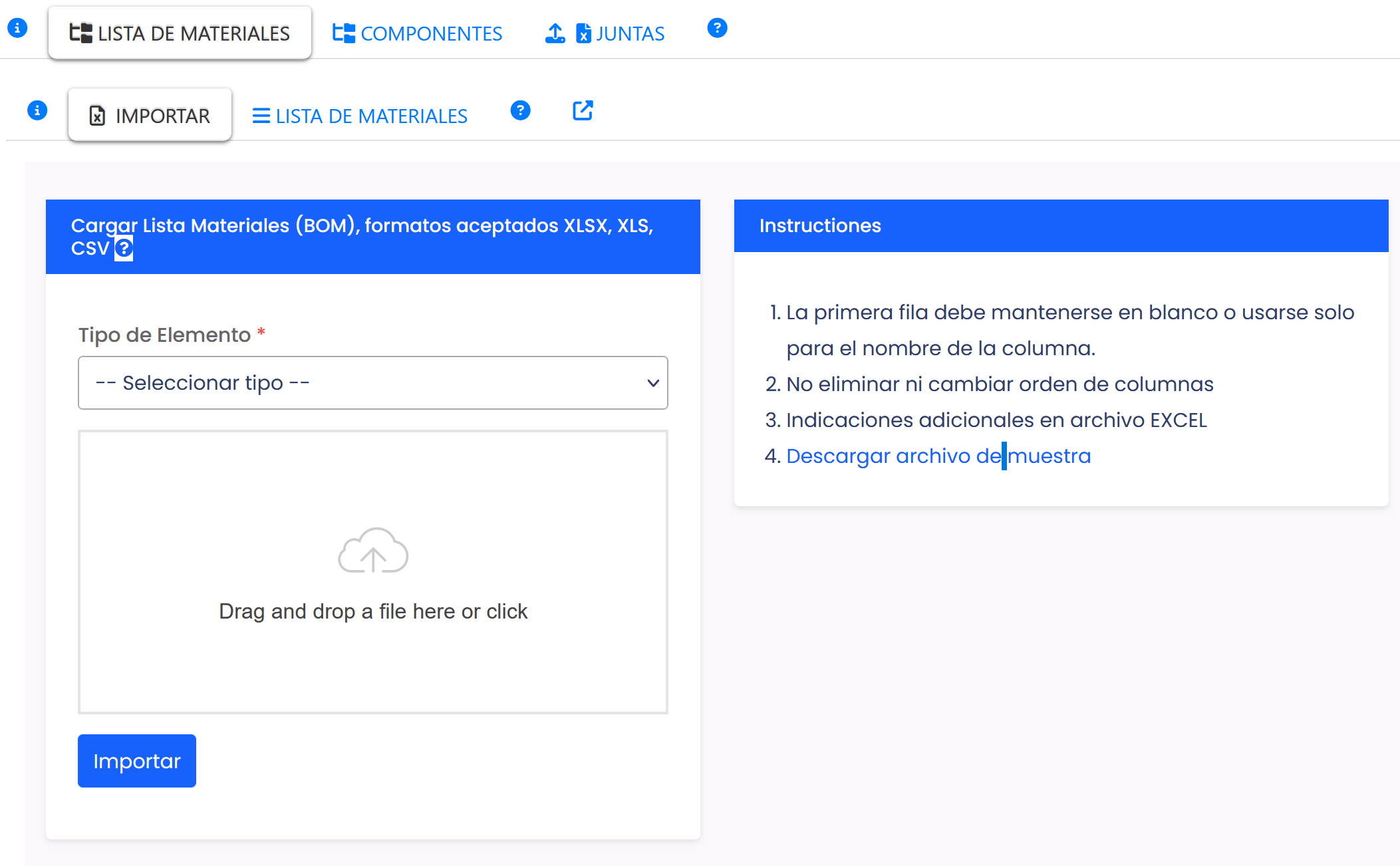Click the cloud upload icon
The height and width of the screenshot is (866, 1400).
coord(373,551)
